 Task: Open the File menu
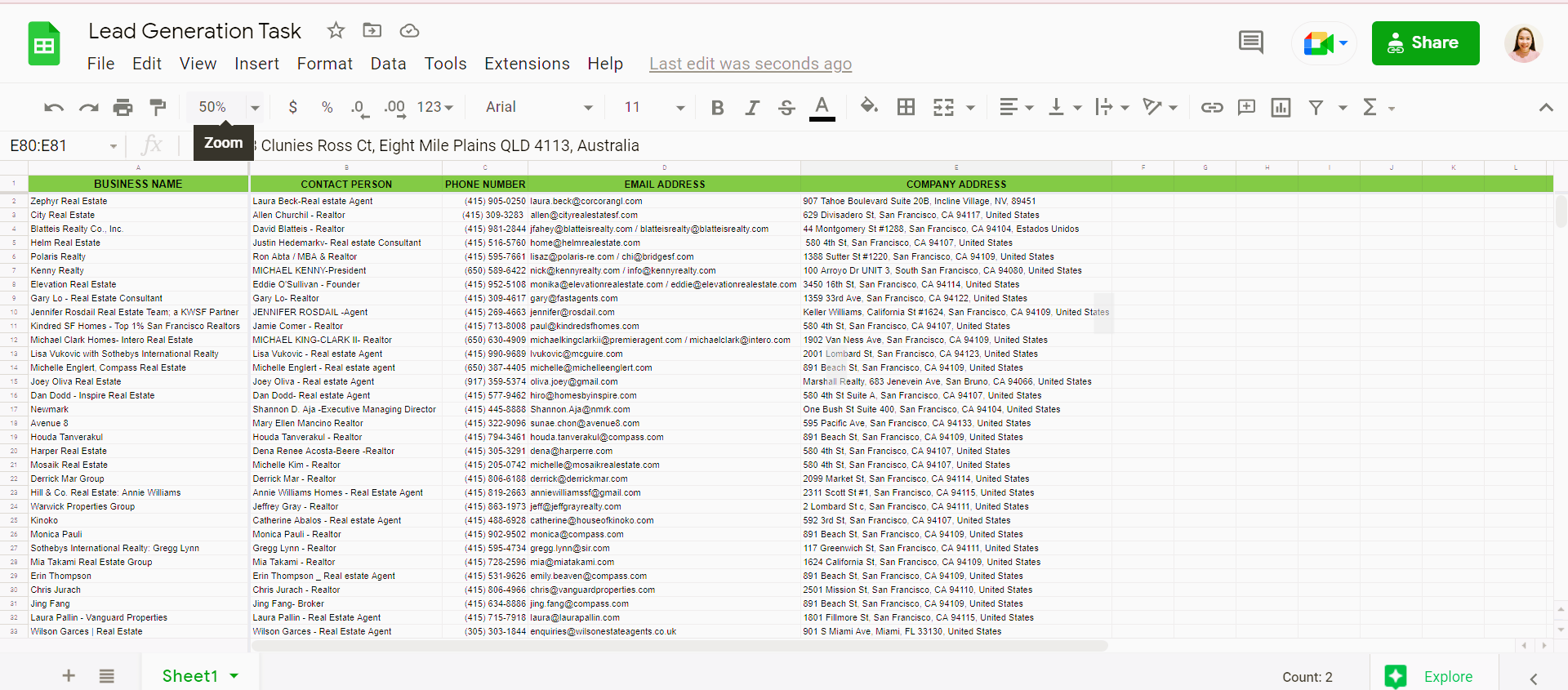click(x=100, y=64)
